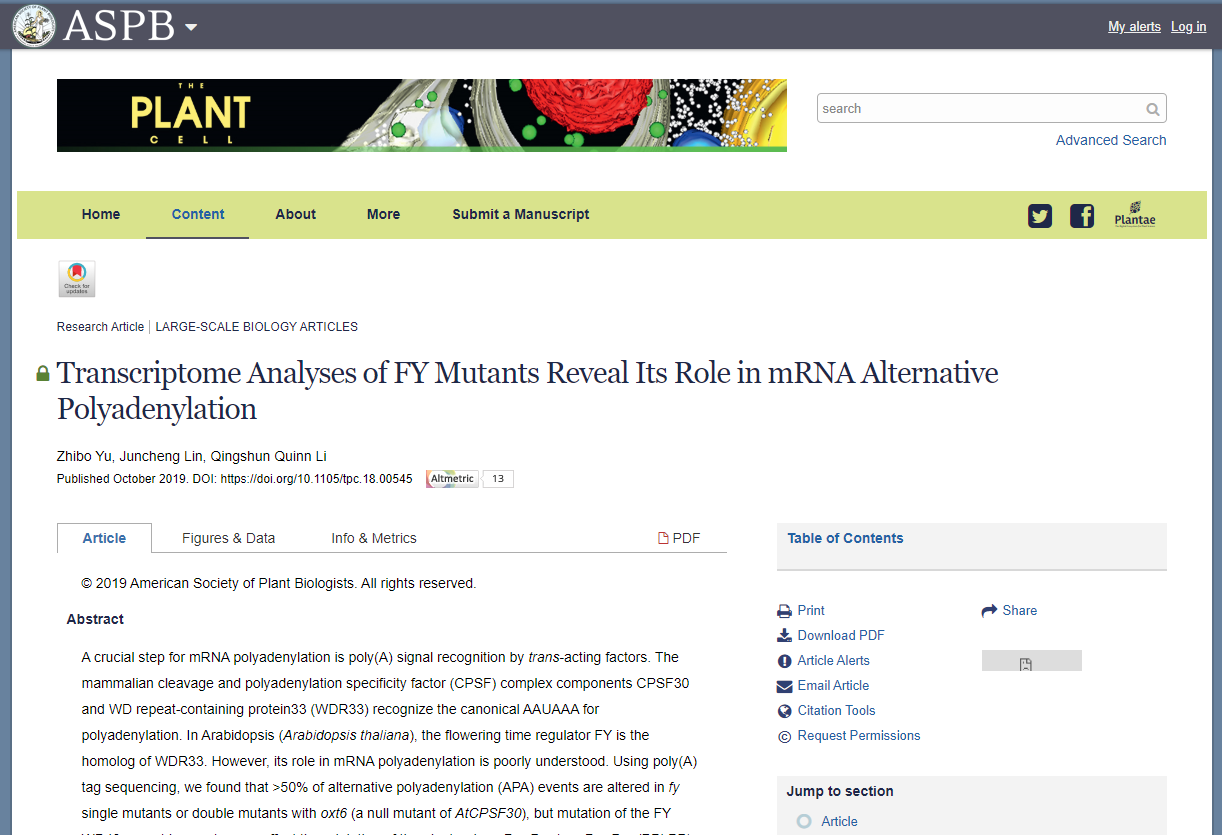Open the More menu item
Image resolution: width=1222 pixels, height=835 pixels.
(383, 214)
